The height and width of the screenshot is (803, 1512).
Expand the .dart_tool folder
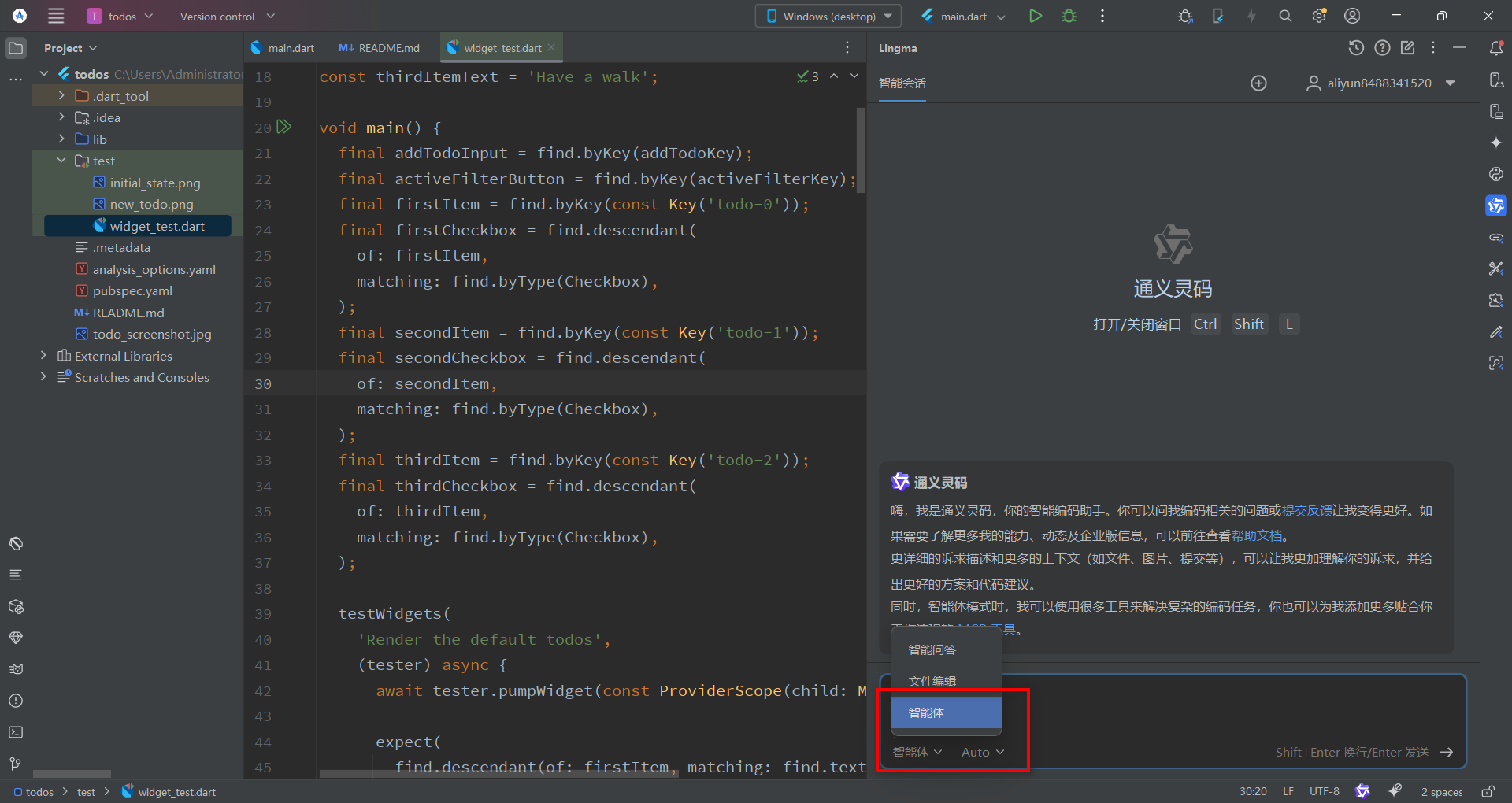61,96
